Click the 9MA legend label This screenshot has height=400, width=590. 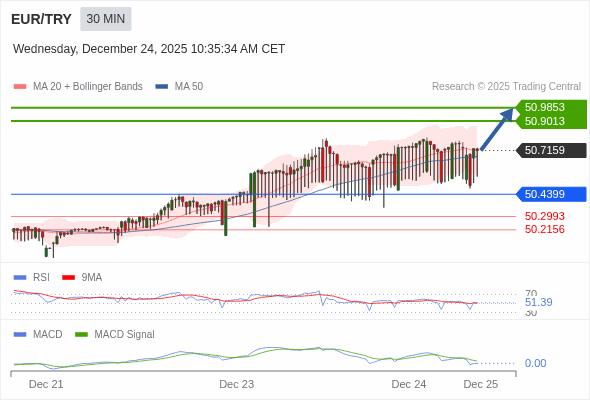click(x=92, y=278)
